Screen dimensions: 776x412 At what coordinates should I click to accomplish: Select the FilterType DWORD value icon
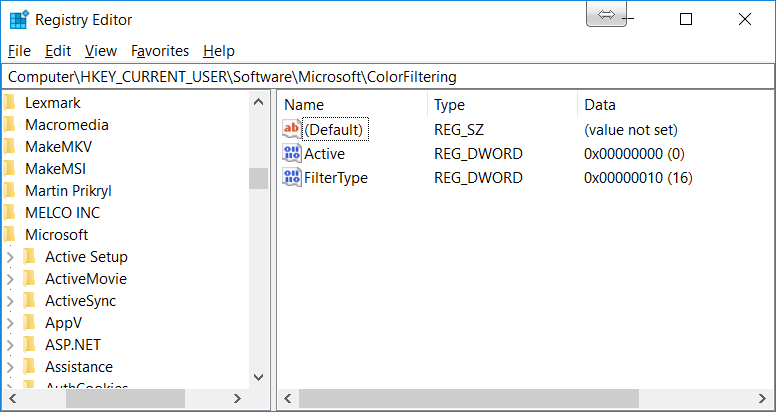pyautogui.click(x=291, y=177)
